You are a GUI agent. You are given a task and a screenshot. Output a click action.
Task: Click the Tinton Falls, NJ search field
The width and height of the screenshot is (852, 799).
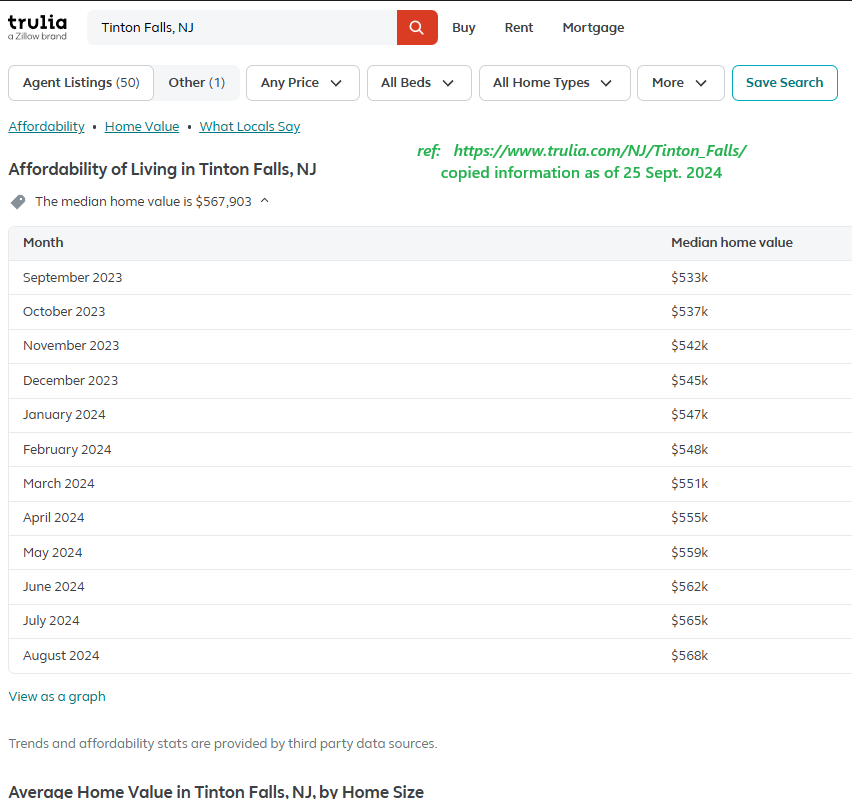pos(242,27)
